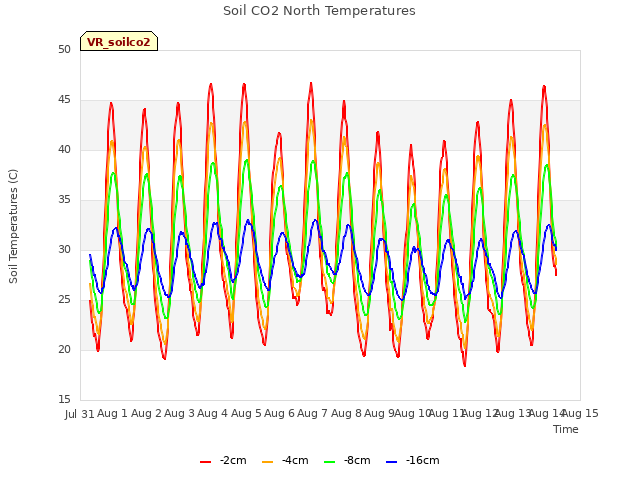640x480 pixels.
Task: Click the 30 y-axis tick label
Action: pos(64,250)
